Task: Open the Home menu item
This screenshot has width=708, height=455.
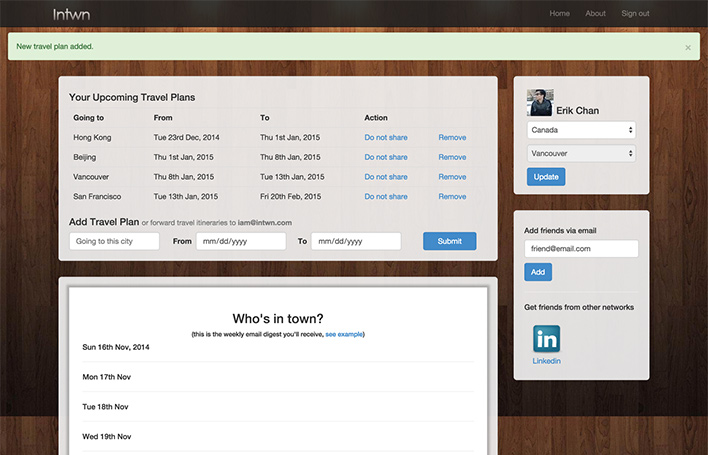Action: pos(559,14)
